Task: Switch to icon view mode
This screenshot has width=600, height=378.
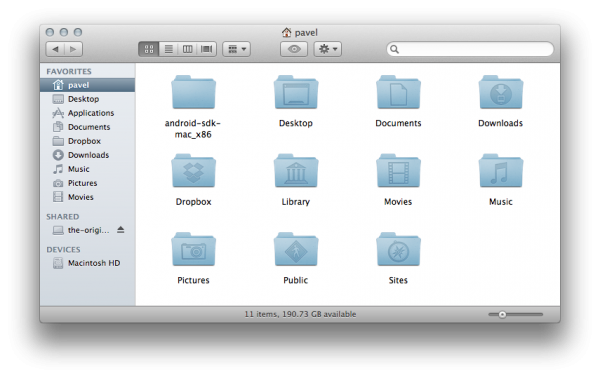Action: pyautogui.click(x=149, y=49)
